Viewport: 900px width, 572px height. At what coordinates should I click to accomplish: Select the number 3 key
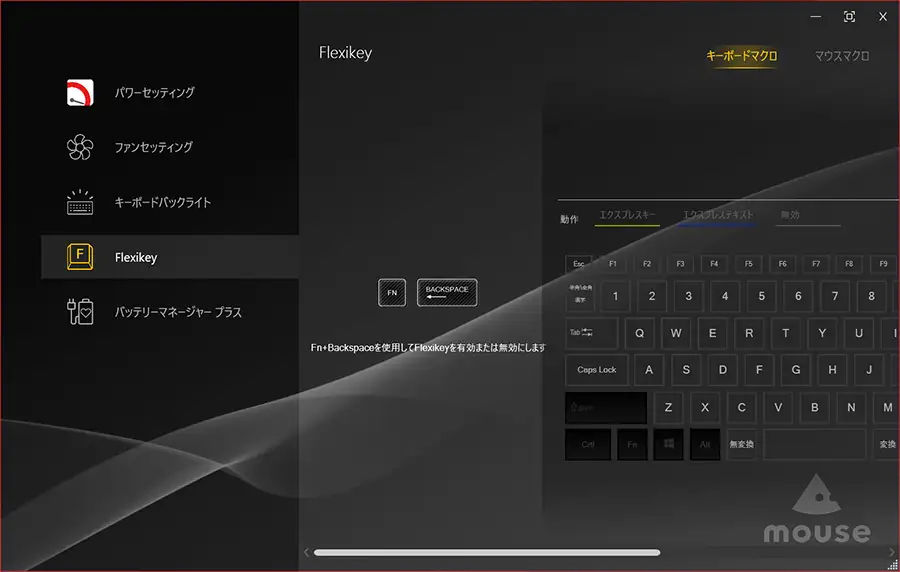click(x=688, y=296)
